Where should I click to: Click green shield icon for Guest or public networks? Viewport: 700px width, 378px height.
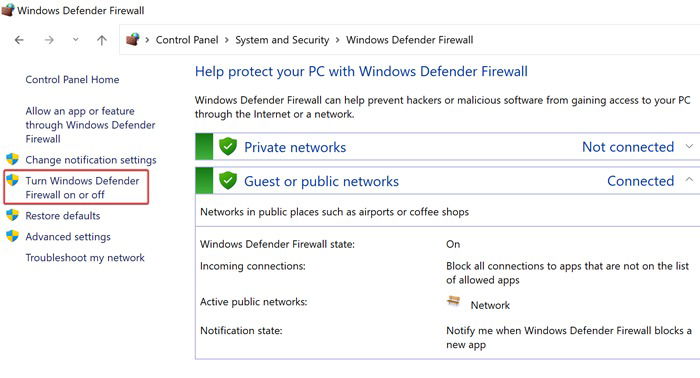click(228, 180)
